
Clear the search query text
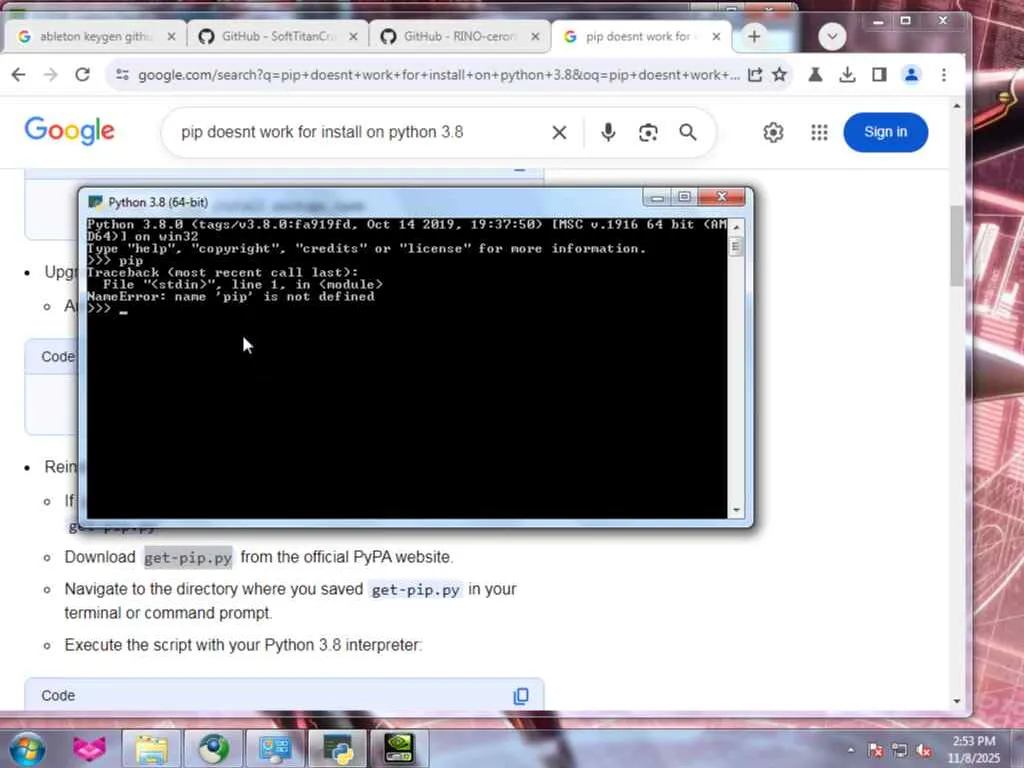pos(559,133)
